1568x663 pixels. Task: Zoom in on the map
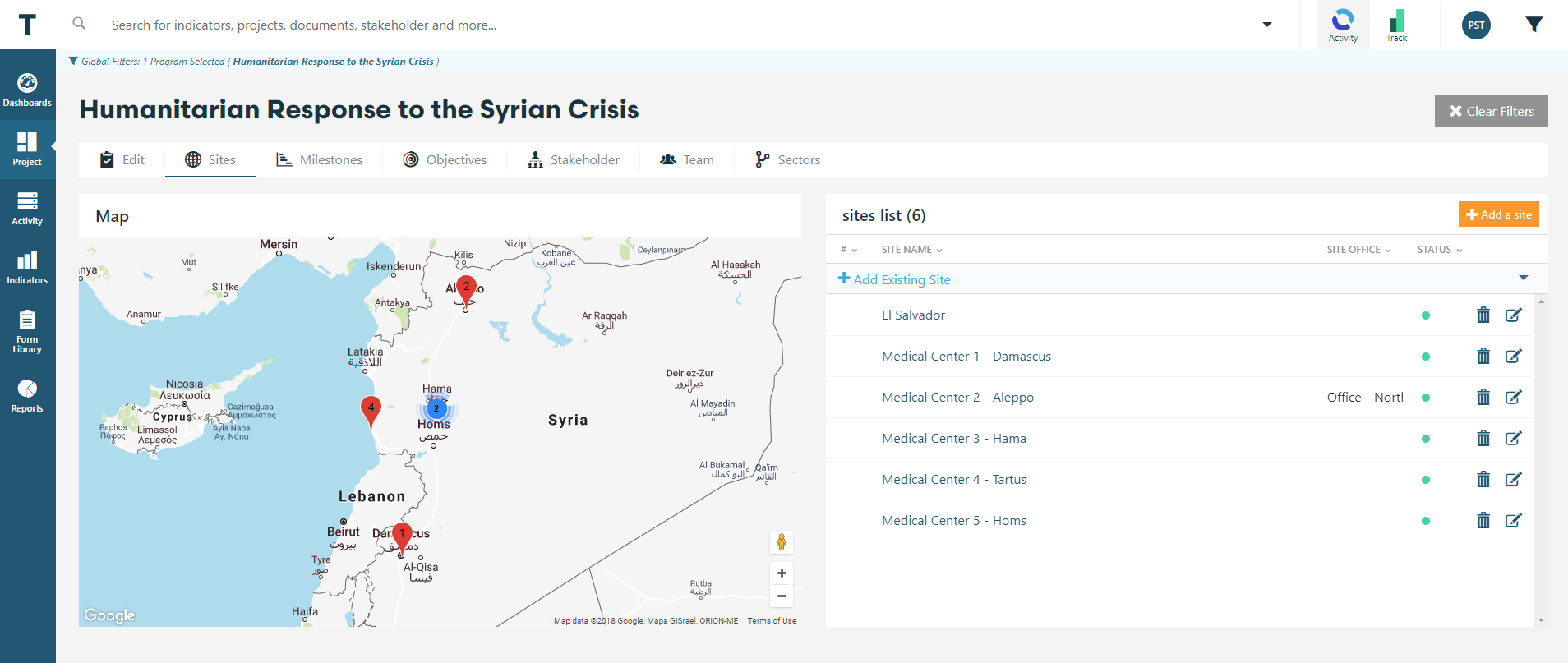782,573
